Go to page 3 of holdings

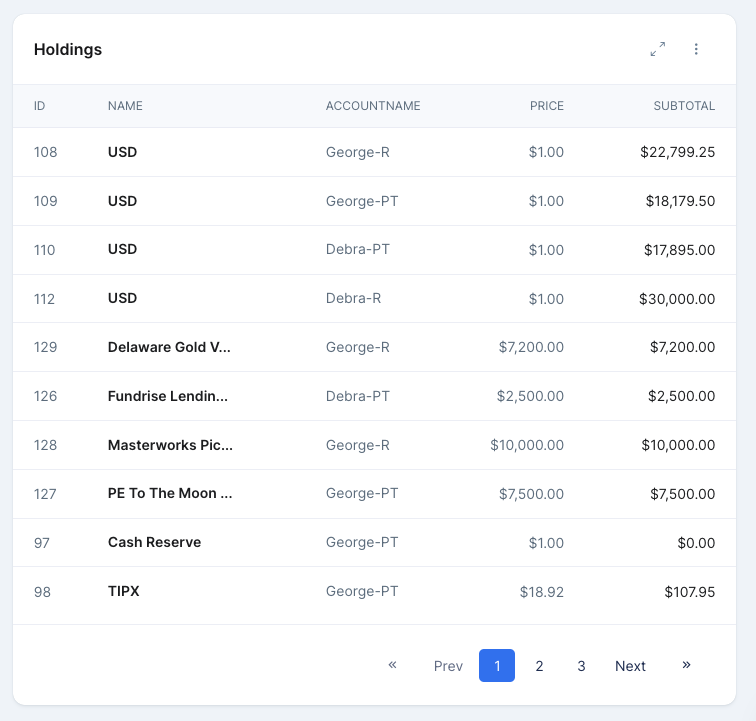click(581, 666)
